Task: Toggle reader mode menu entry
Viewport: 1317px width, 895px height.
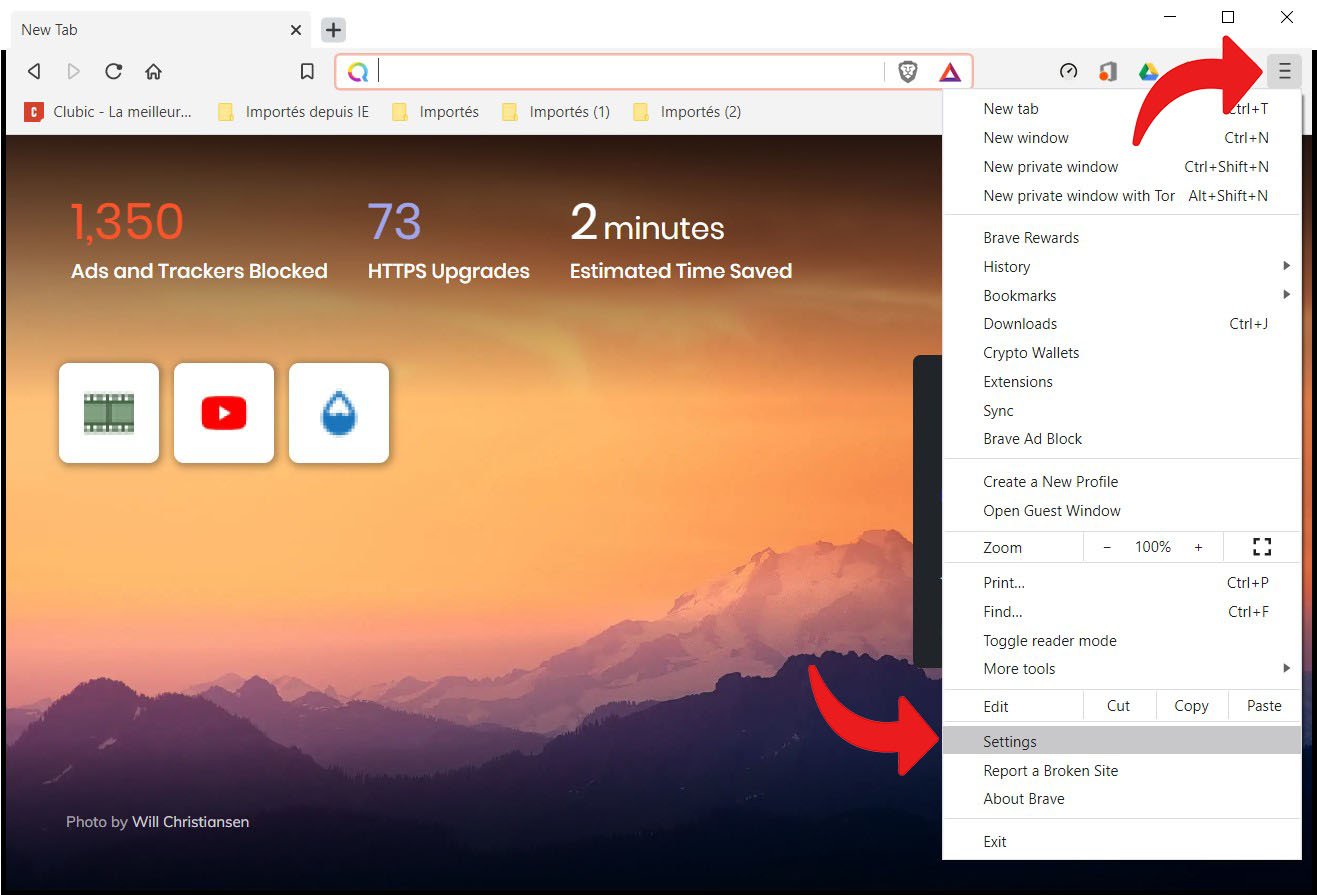Action: 1049,641
